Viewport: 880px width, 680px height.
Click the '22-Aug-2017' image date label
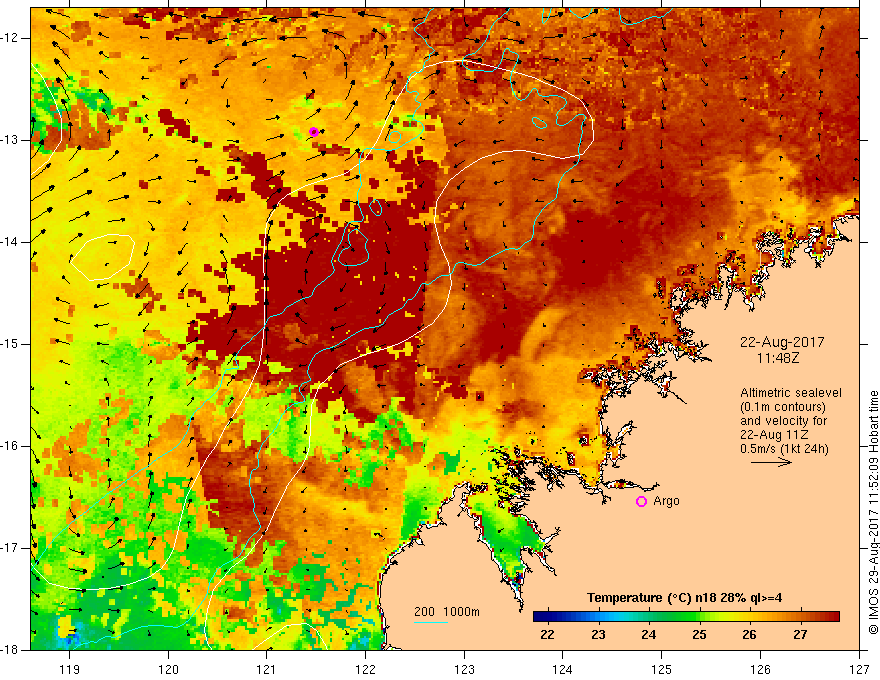[x=782, y=342]
